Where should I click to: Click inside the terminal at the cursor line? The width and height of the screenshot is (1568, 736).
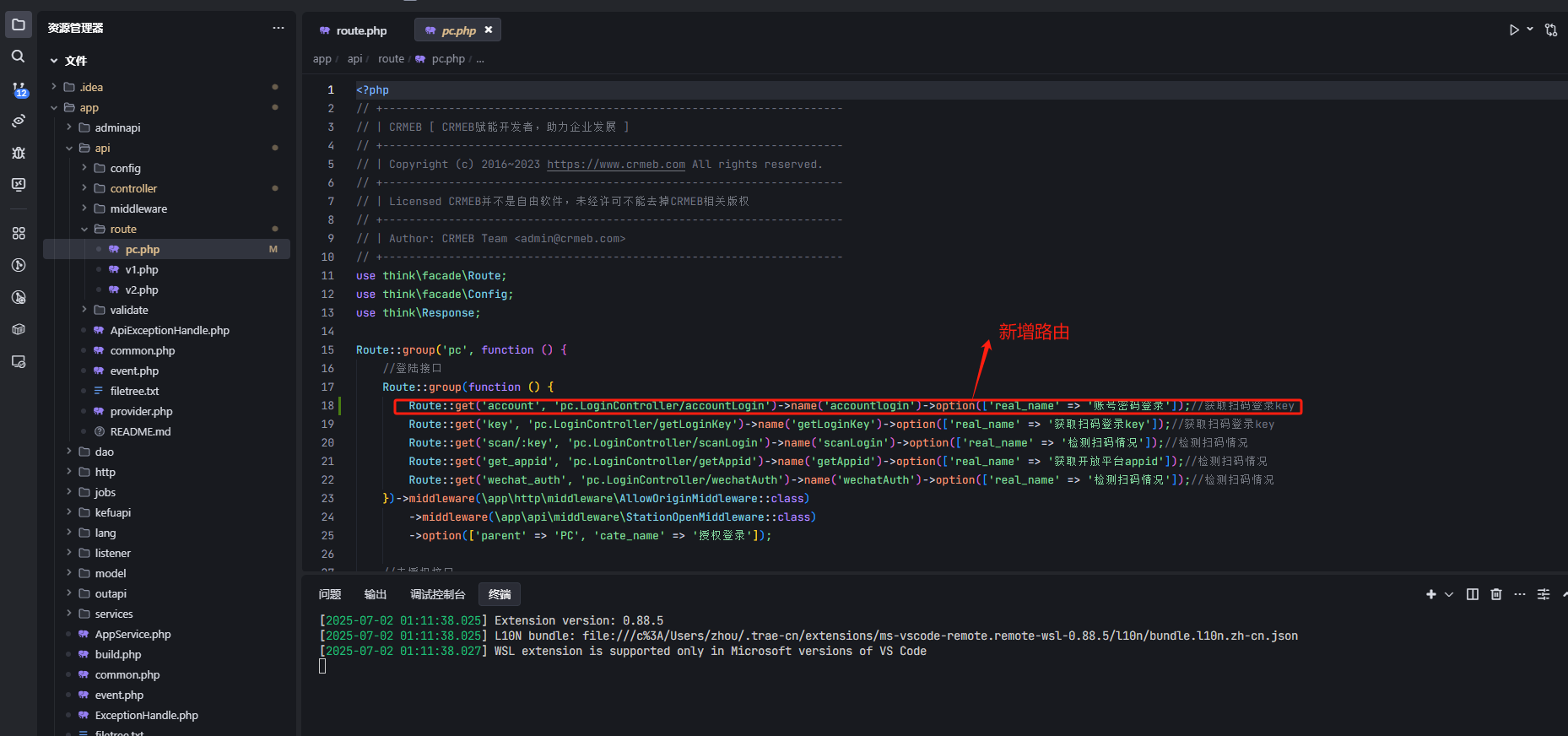[322, 666]
